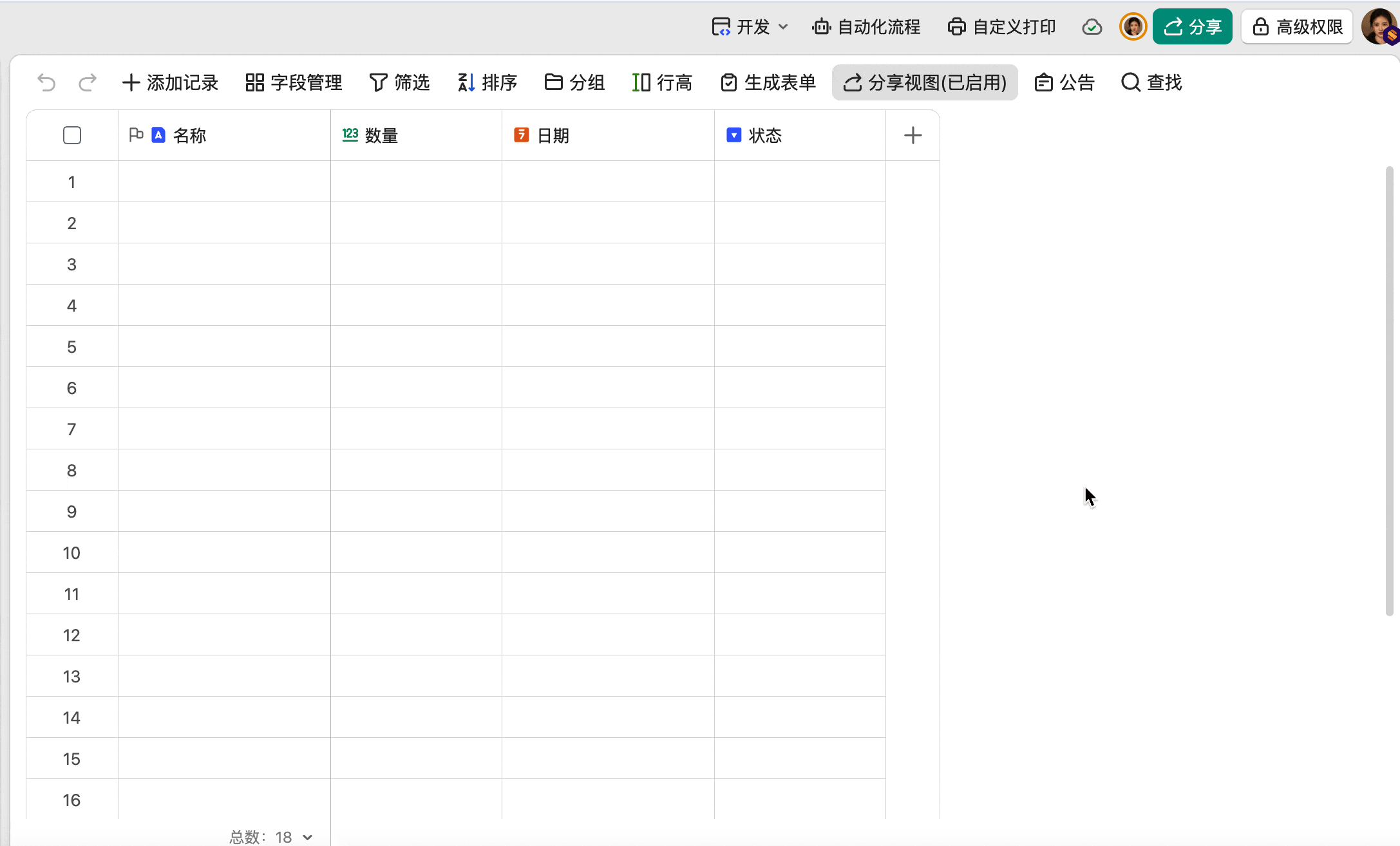The width and height of the screenshot is (1400, 846).
Task: Expand the 开发 dropdown menu
Action: 750,27
